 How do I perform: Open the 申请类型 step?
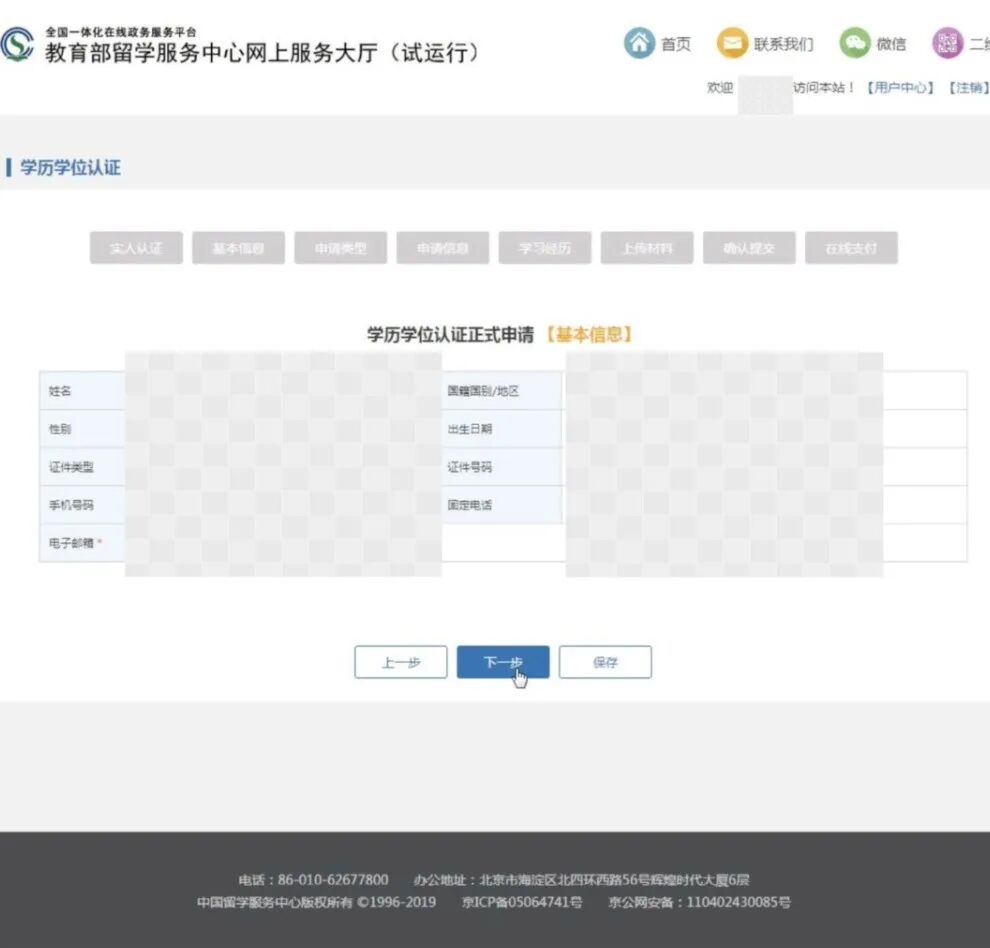pyautogui.click(x=339, y=247)
